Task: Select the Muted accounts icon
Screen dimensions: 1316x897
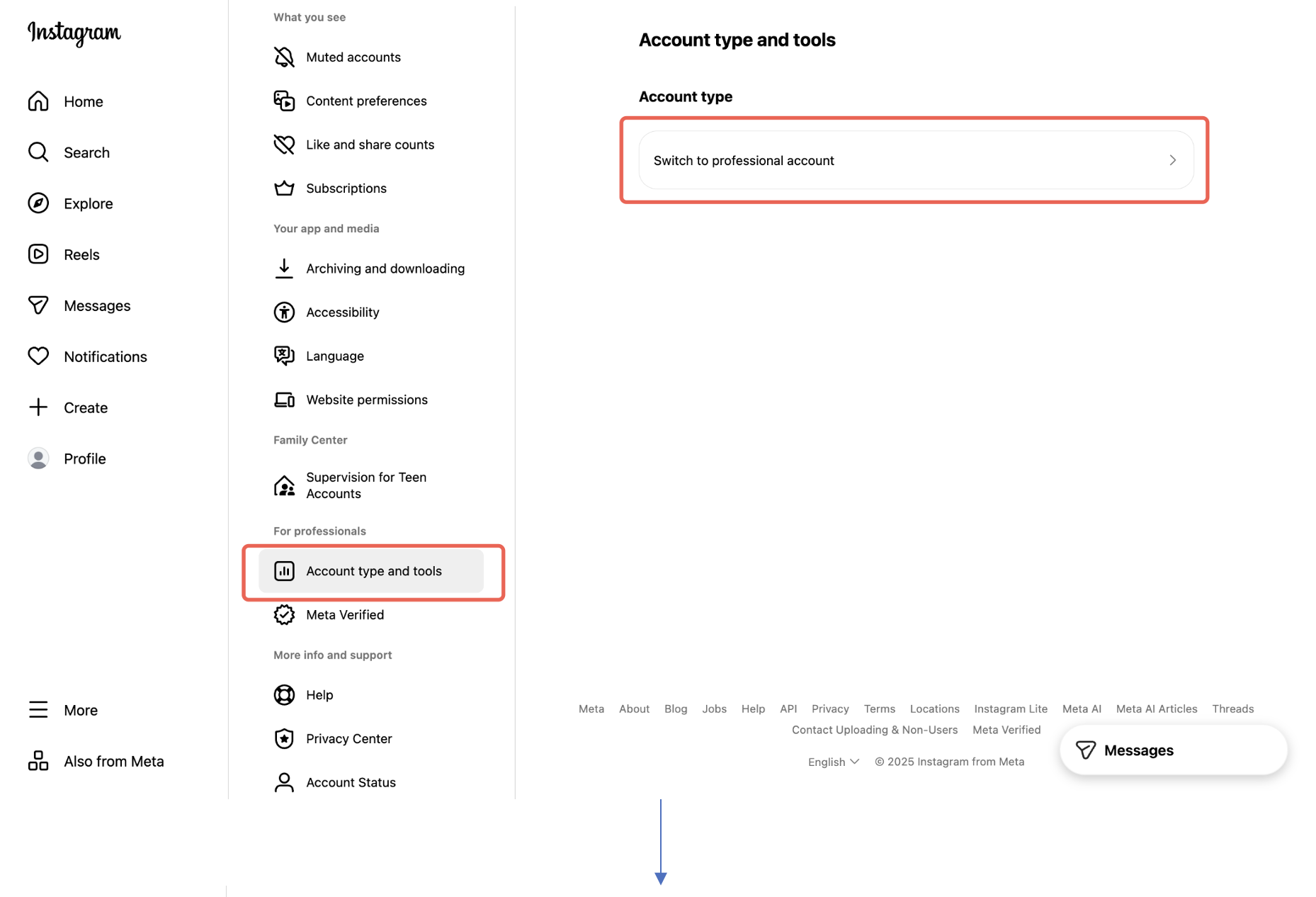Action: 284,57
